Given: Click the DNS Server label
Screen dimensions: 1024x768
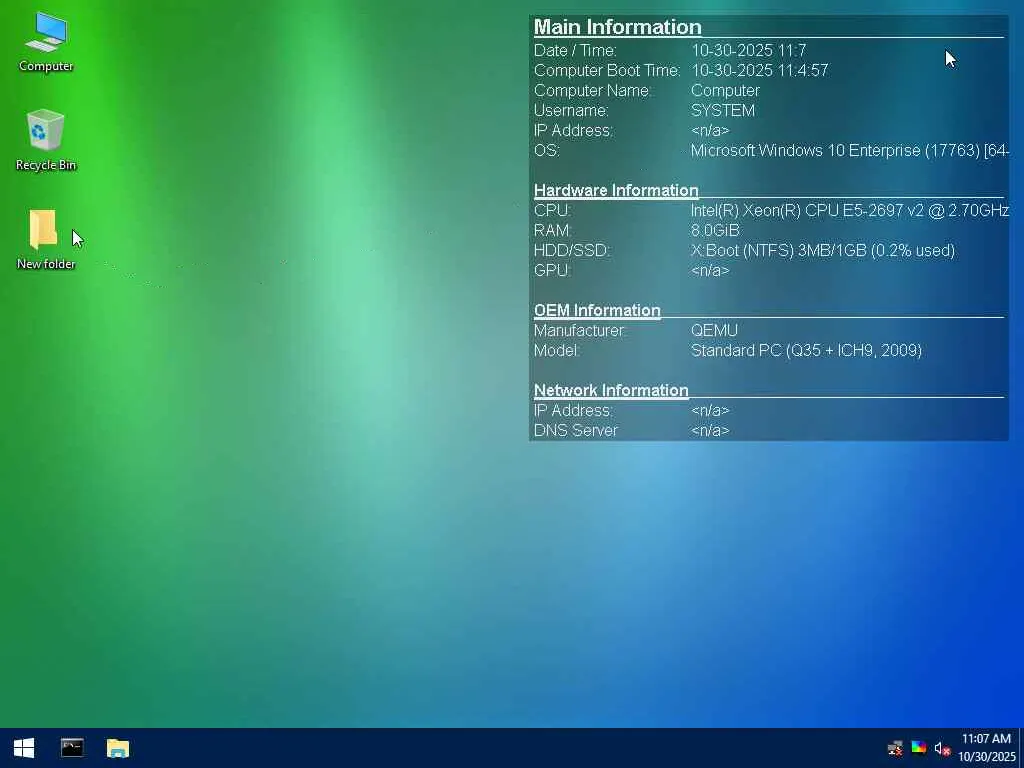Looking at the screenshot, I should pyautogui.click(x=575, y=430).
